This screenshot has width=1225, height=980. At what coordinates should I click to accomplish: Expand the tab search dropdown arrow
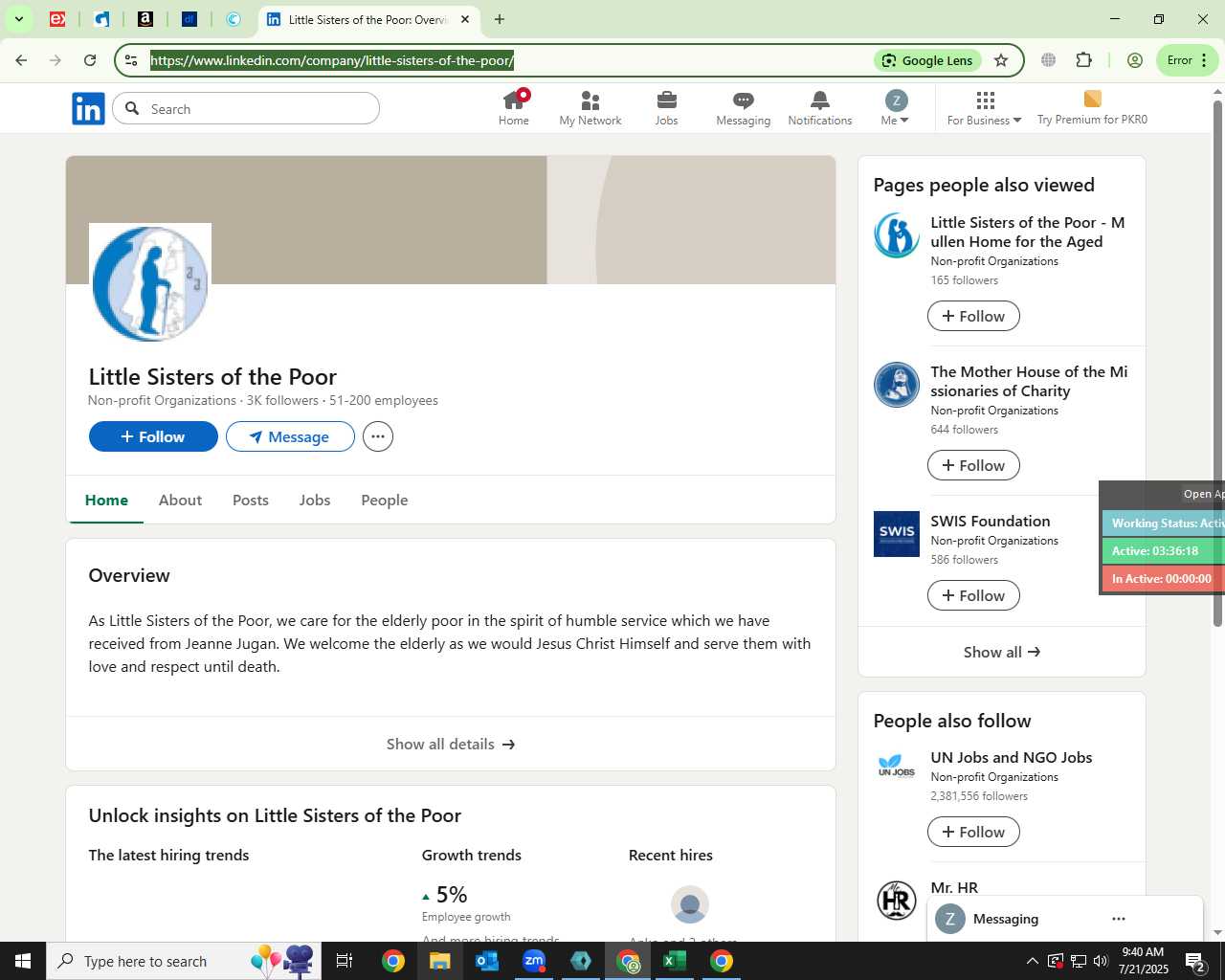click(18, 19)
